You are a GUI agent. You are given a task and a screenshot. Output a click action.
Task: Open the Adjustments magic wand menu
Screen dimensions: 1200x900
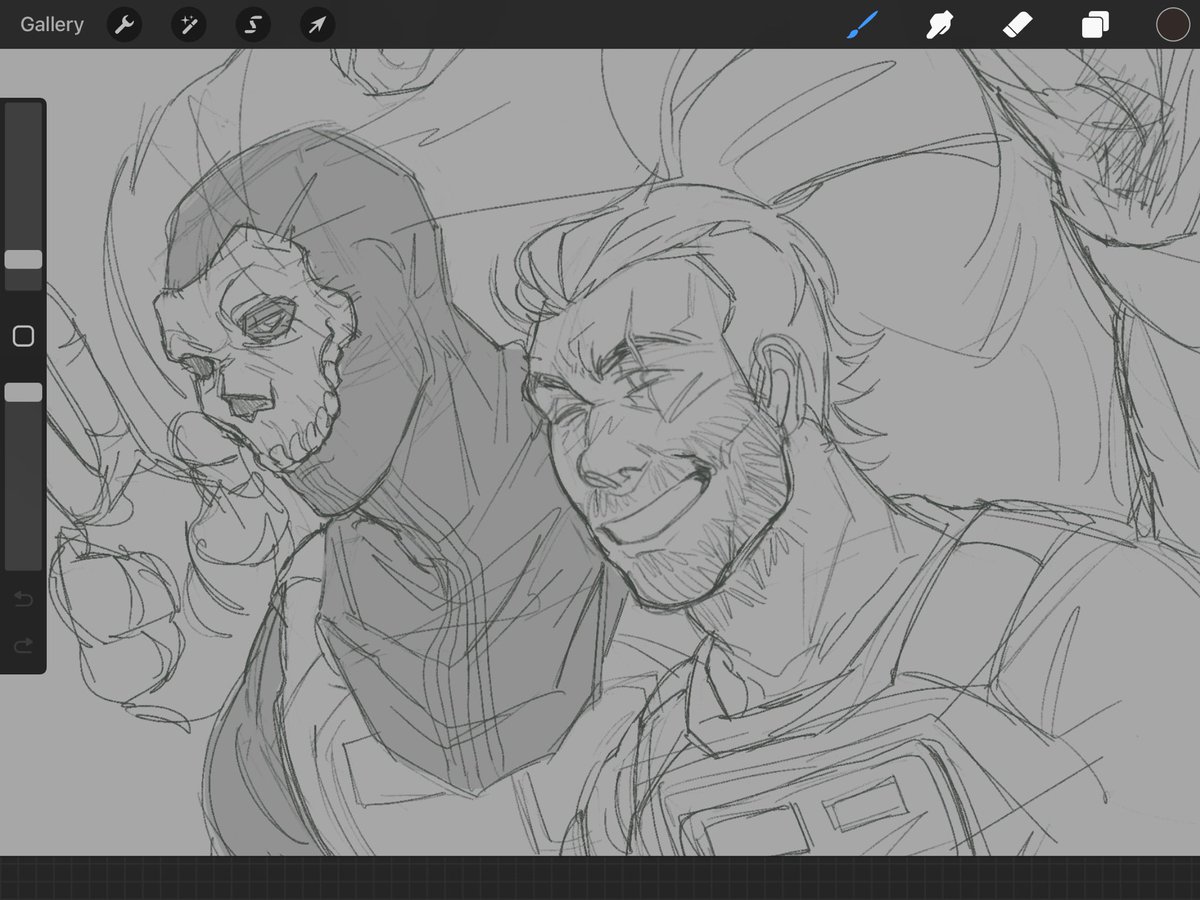tap(188, 25)
